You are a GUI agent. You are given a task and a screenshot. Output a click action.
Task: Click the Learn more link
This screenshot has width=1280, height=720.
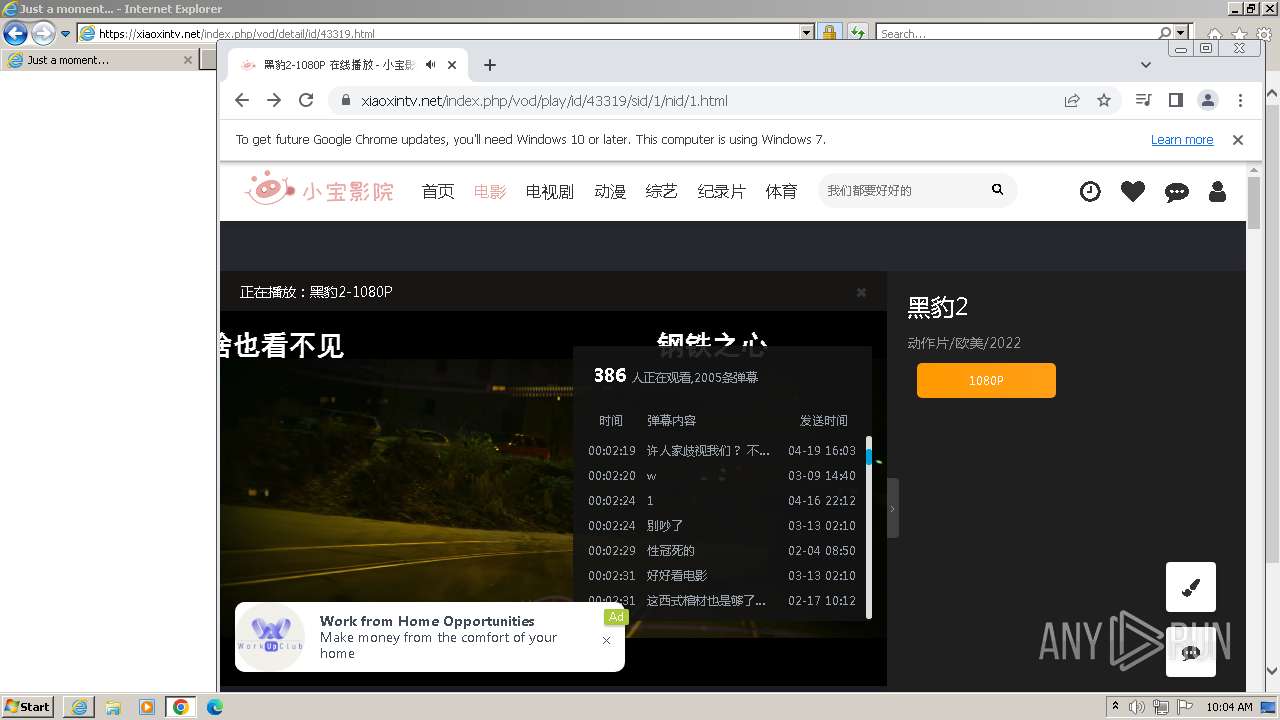[1182, 140]
